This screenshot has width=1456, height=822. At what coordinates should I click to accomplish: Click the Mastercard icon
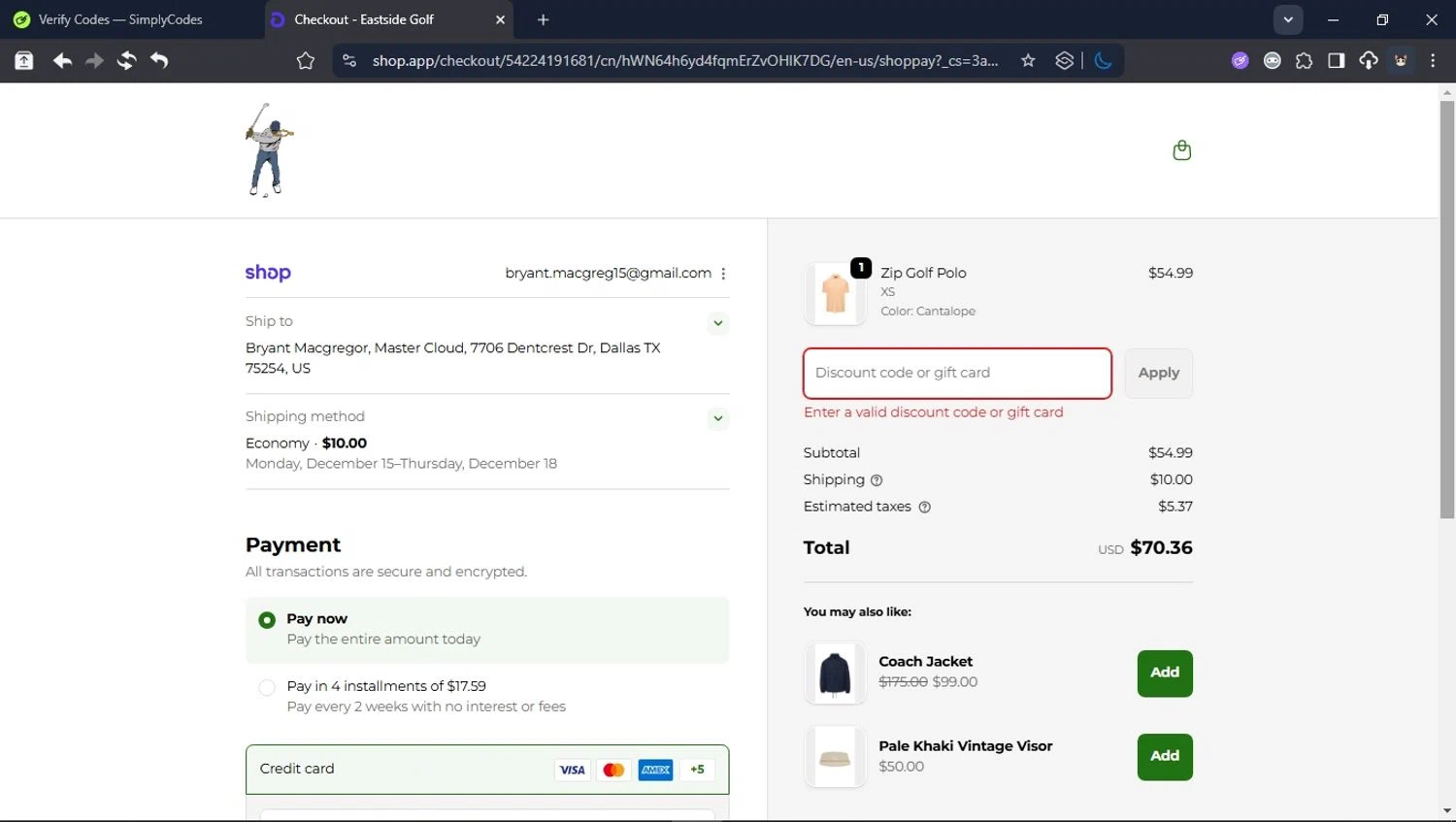pyautogui.click(x=613, y=770)
